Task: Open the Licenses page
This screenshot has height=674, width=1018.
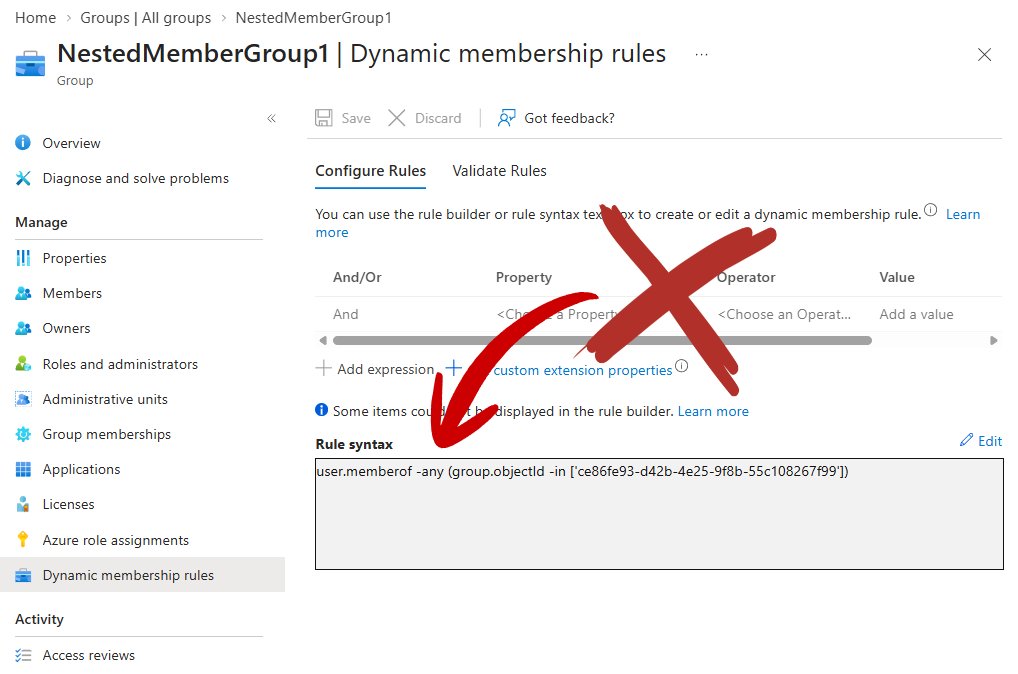Action: pos(68,504)
